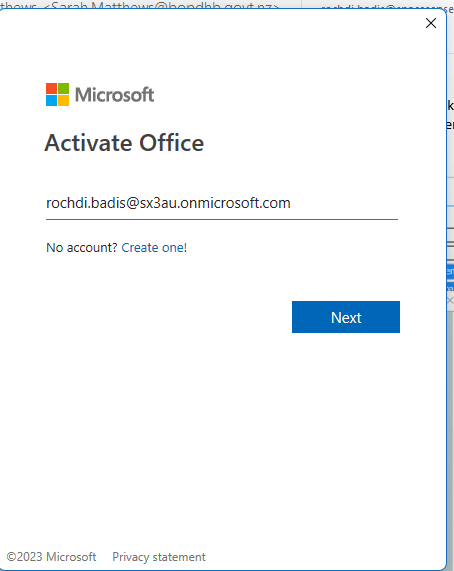Click the Microsoft four-square logo
This screenshot has height=571, width=454.
pos(57,94)
